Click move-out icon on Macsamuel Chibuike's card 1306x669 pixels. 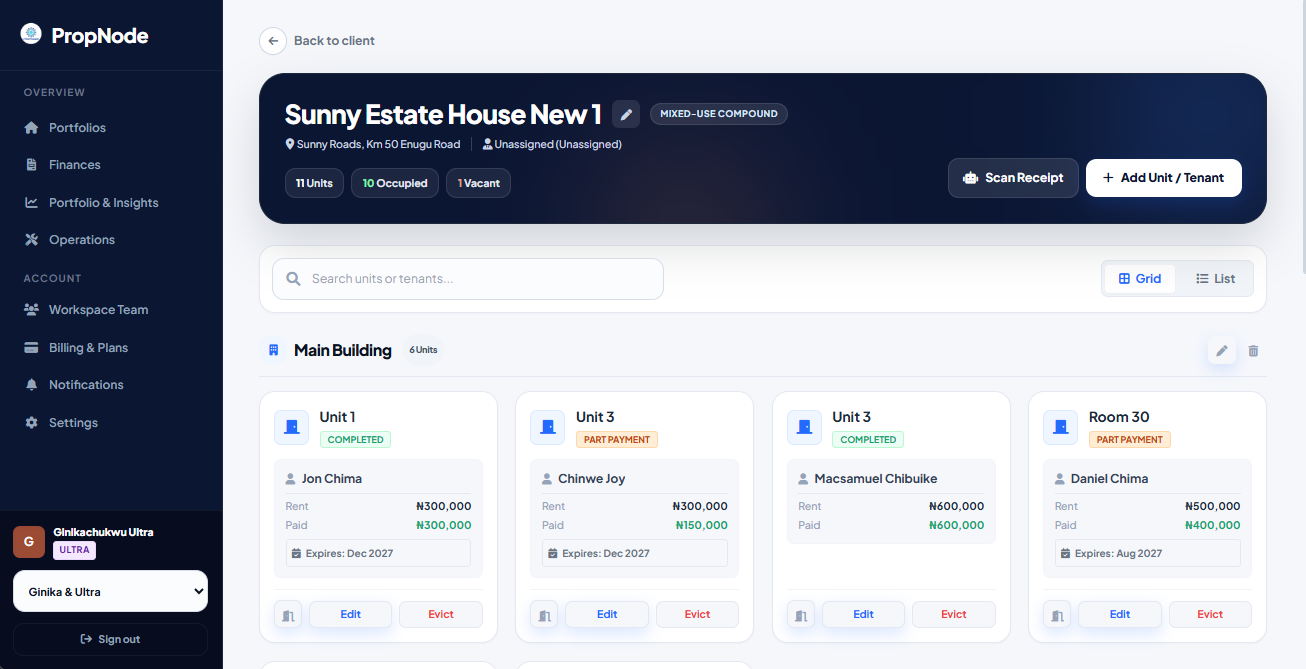click(801, 614)
